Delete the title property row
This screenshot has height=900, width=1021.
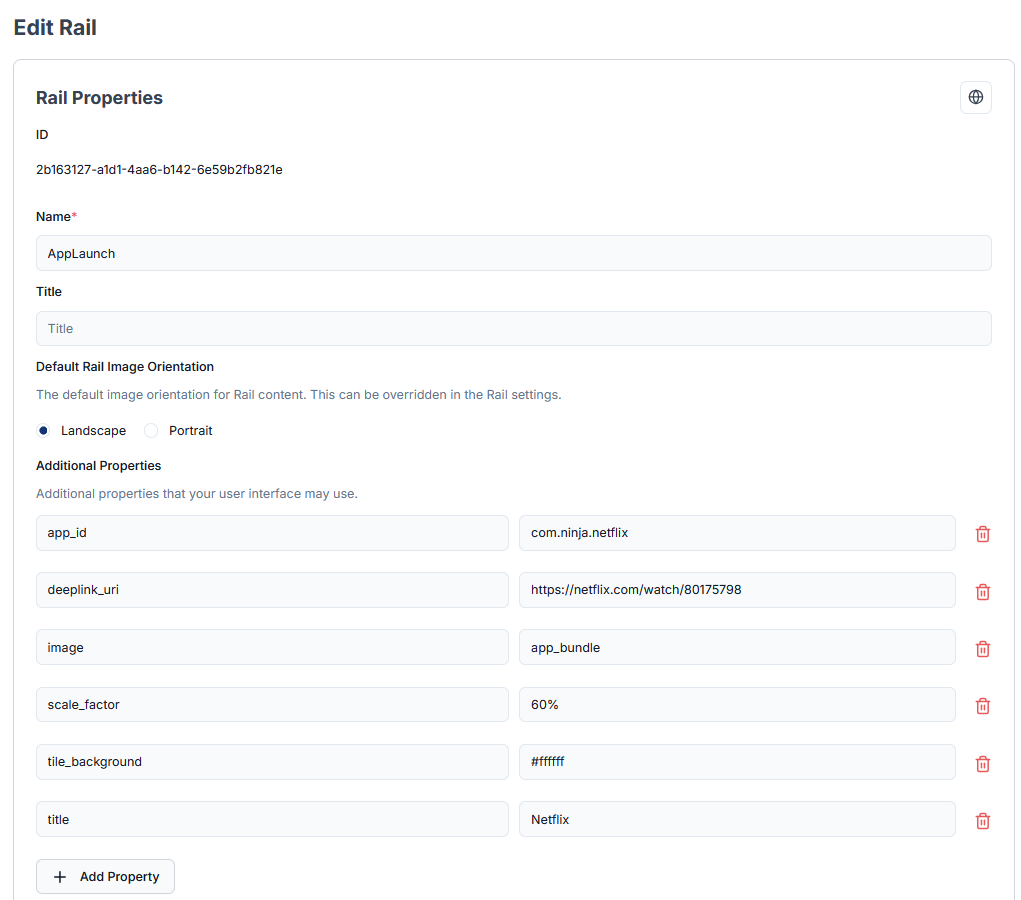tap(982, 820)
